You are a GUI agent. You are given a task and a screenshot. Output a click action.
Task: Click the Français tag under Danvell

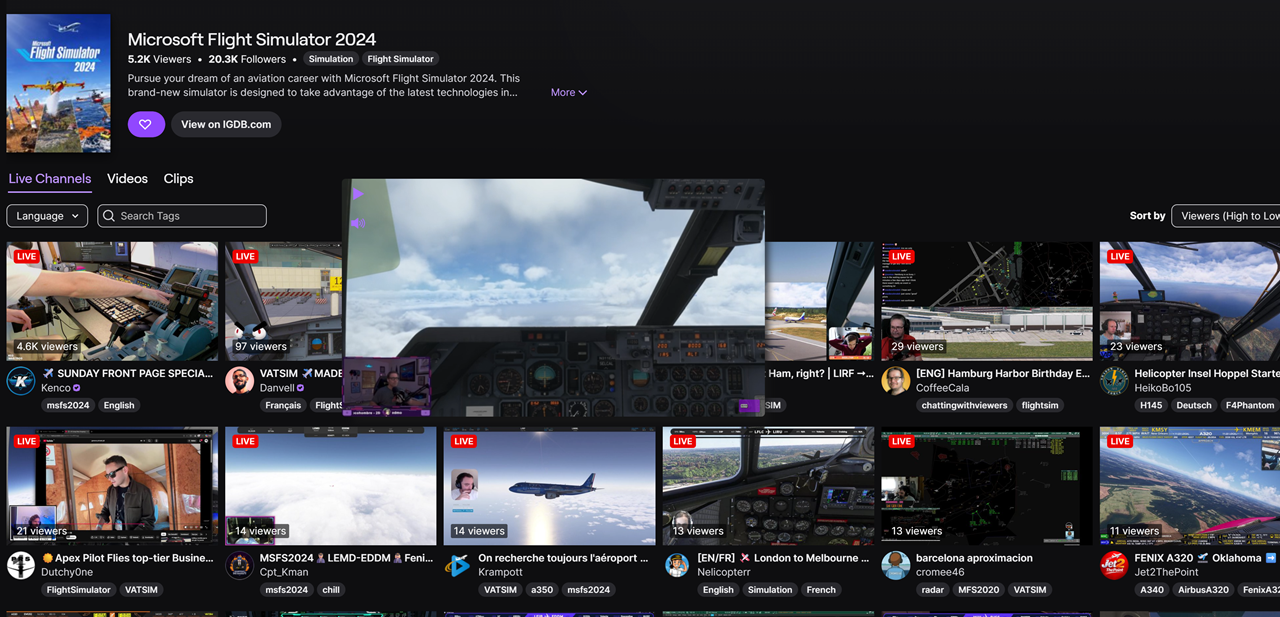pyautogui.click(x=283, y=405)
